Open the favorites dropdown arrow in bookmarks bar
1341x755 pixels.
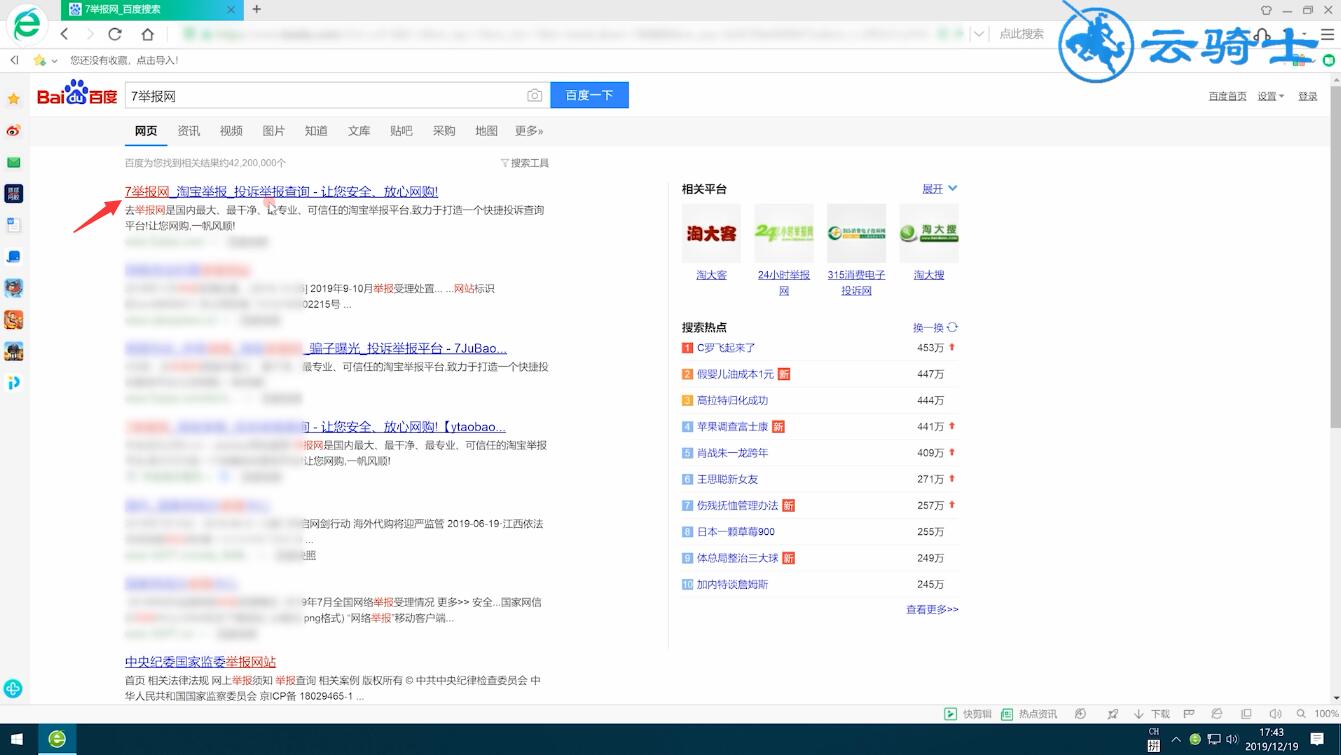[54, 61]
